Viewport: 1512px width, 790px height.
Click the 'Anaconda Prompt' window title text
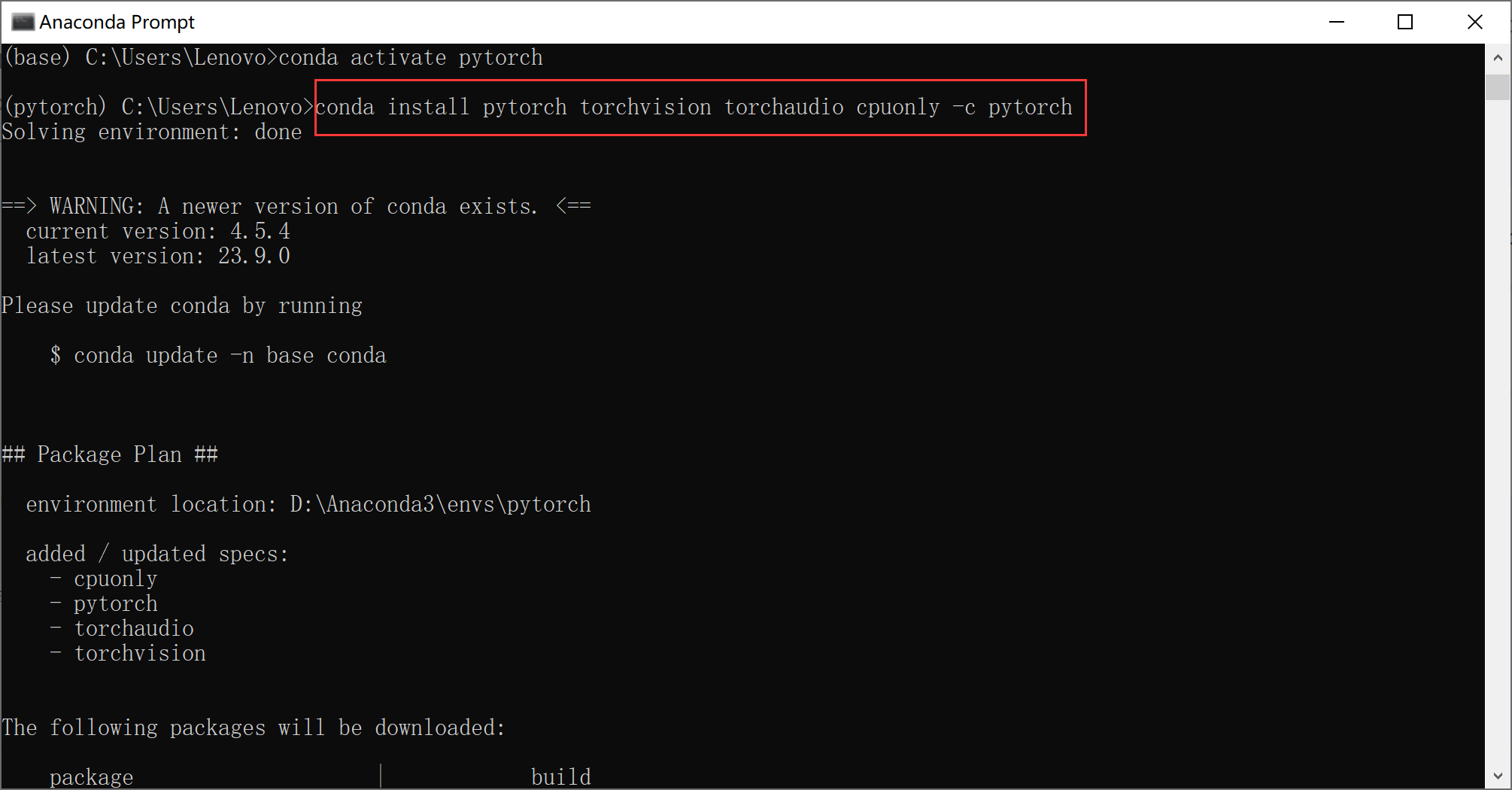pos(117,22)
